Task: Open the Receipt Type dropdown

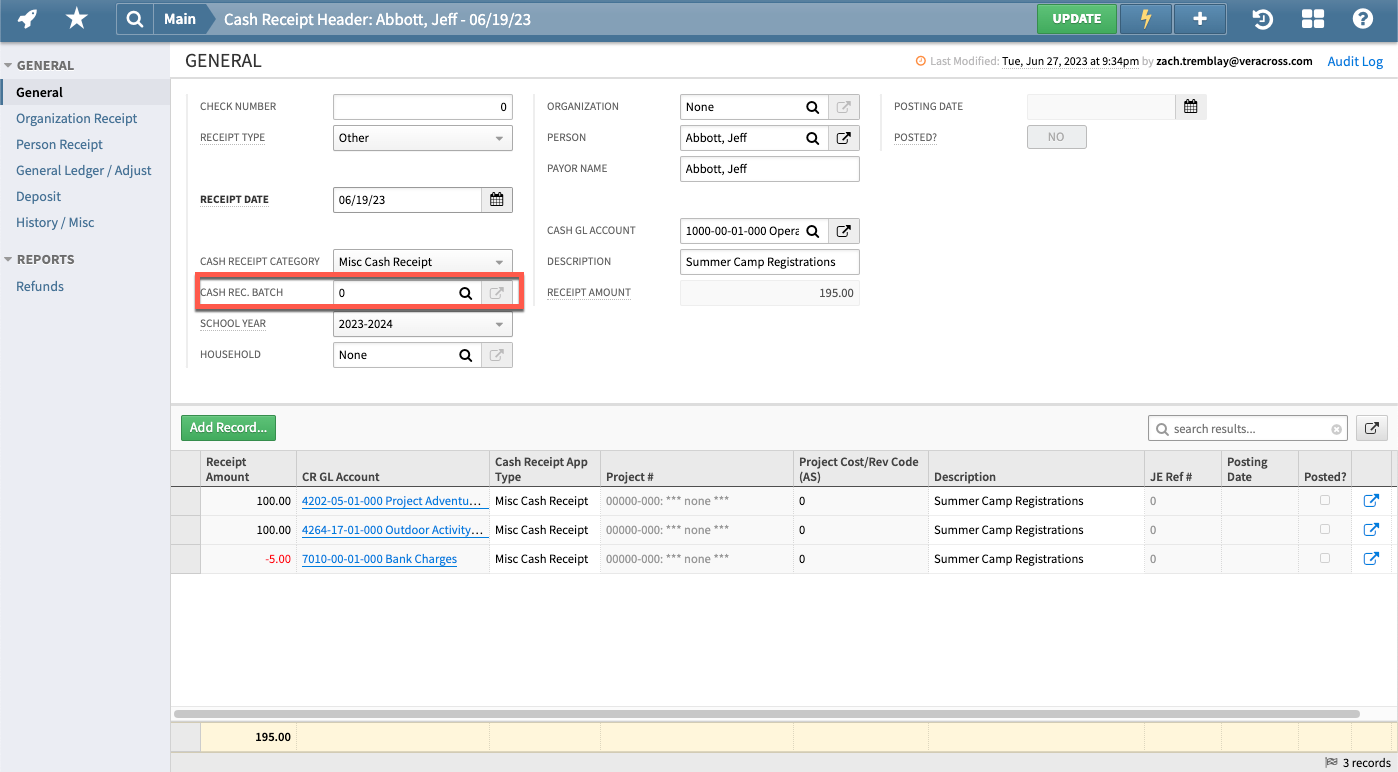Action: [x=497, y=137]
